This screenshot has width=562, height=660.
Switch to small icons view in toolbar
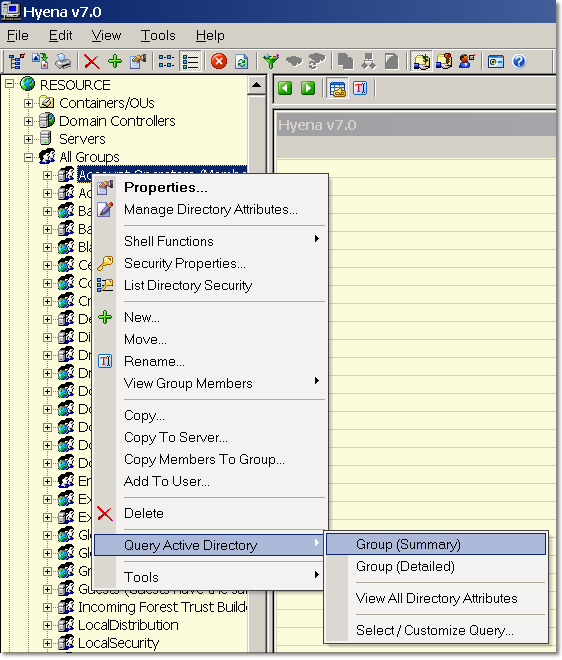[166, 61]
